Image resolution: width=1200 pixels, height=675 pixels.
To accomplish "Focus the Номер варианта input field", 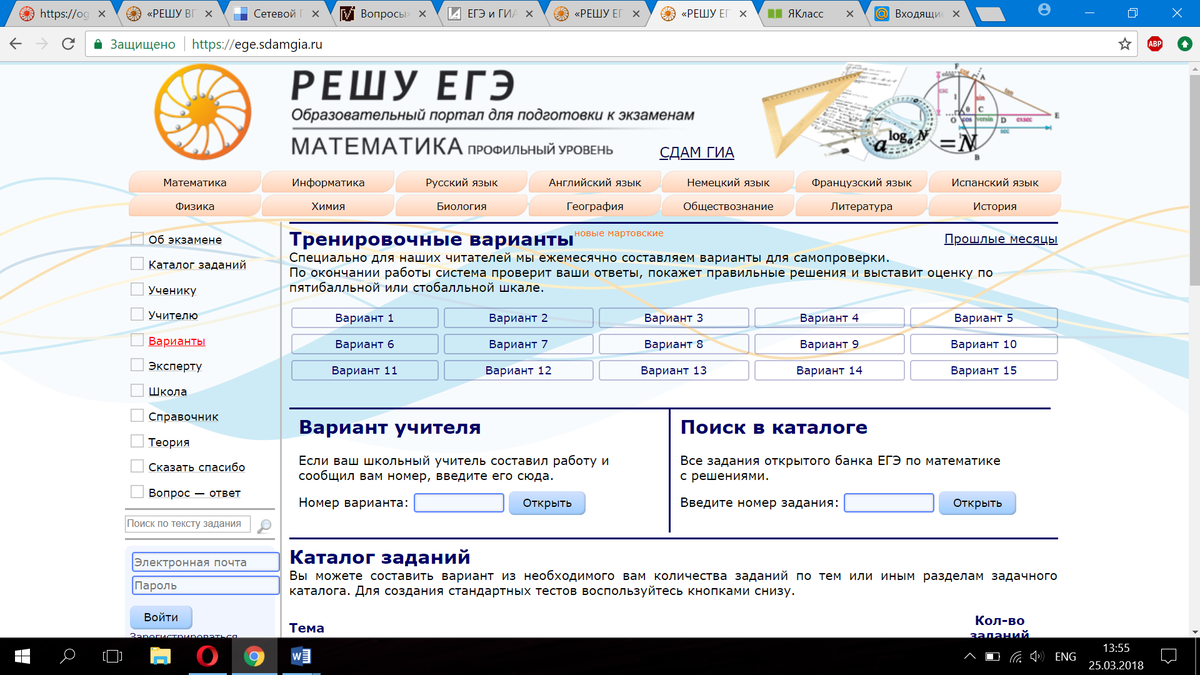I will (x=459, y=502).
